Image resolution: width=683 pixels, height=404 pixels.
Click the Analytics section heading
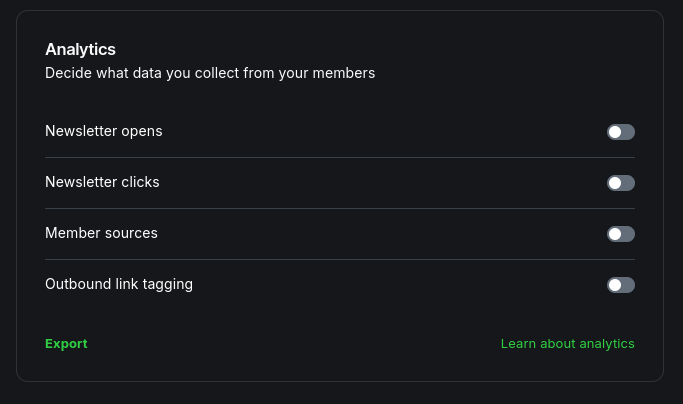click(x=80, y=49)
